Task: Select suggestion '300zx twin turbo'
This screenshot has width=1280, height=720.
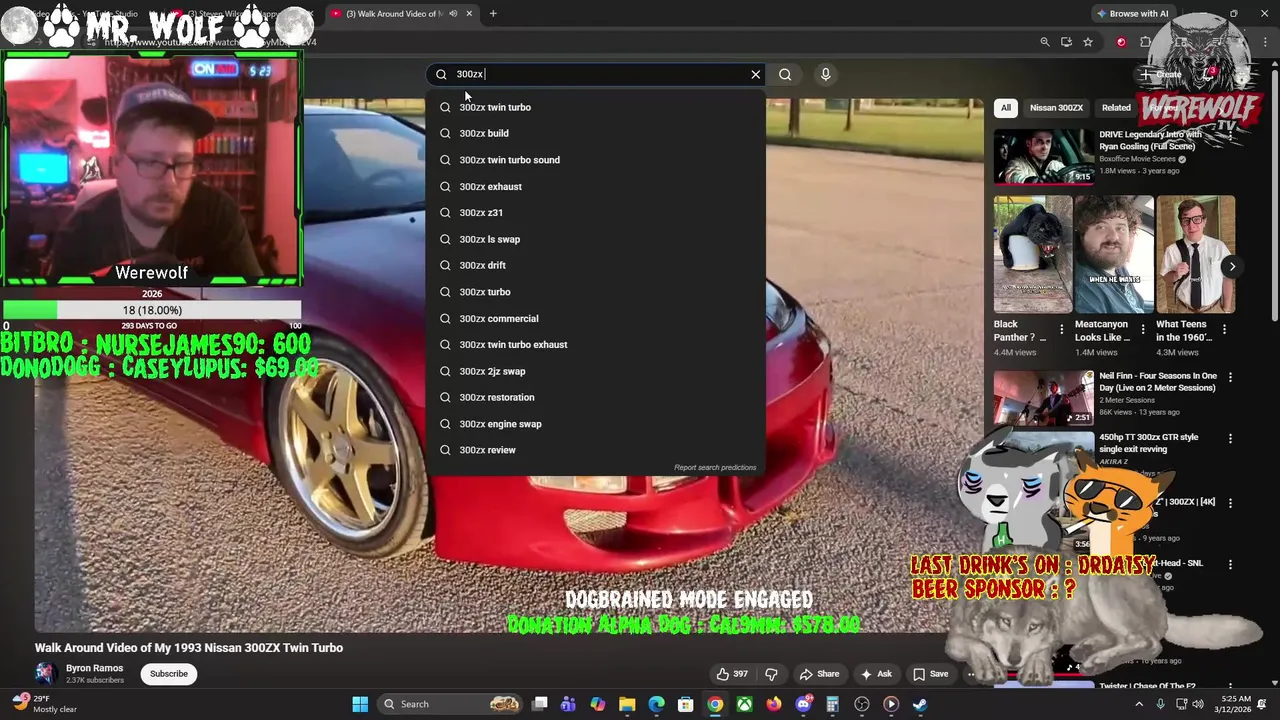Action: [596, 107]
